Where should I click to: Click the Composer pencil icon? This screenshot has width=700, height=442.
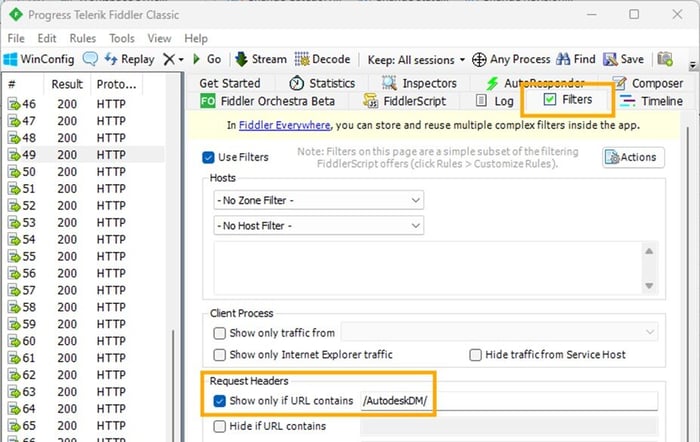619,83
